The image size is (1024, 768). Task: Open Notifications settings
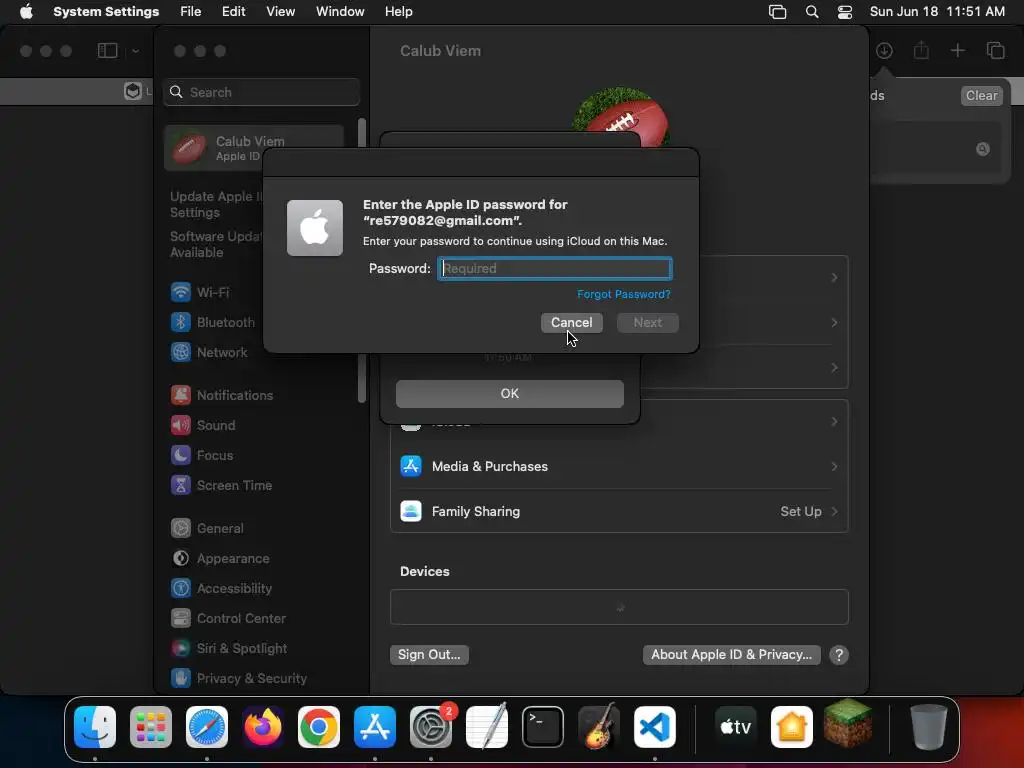pos(222,395)
